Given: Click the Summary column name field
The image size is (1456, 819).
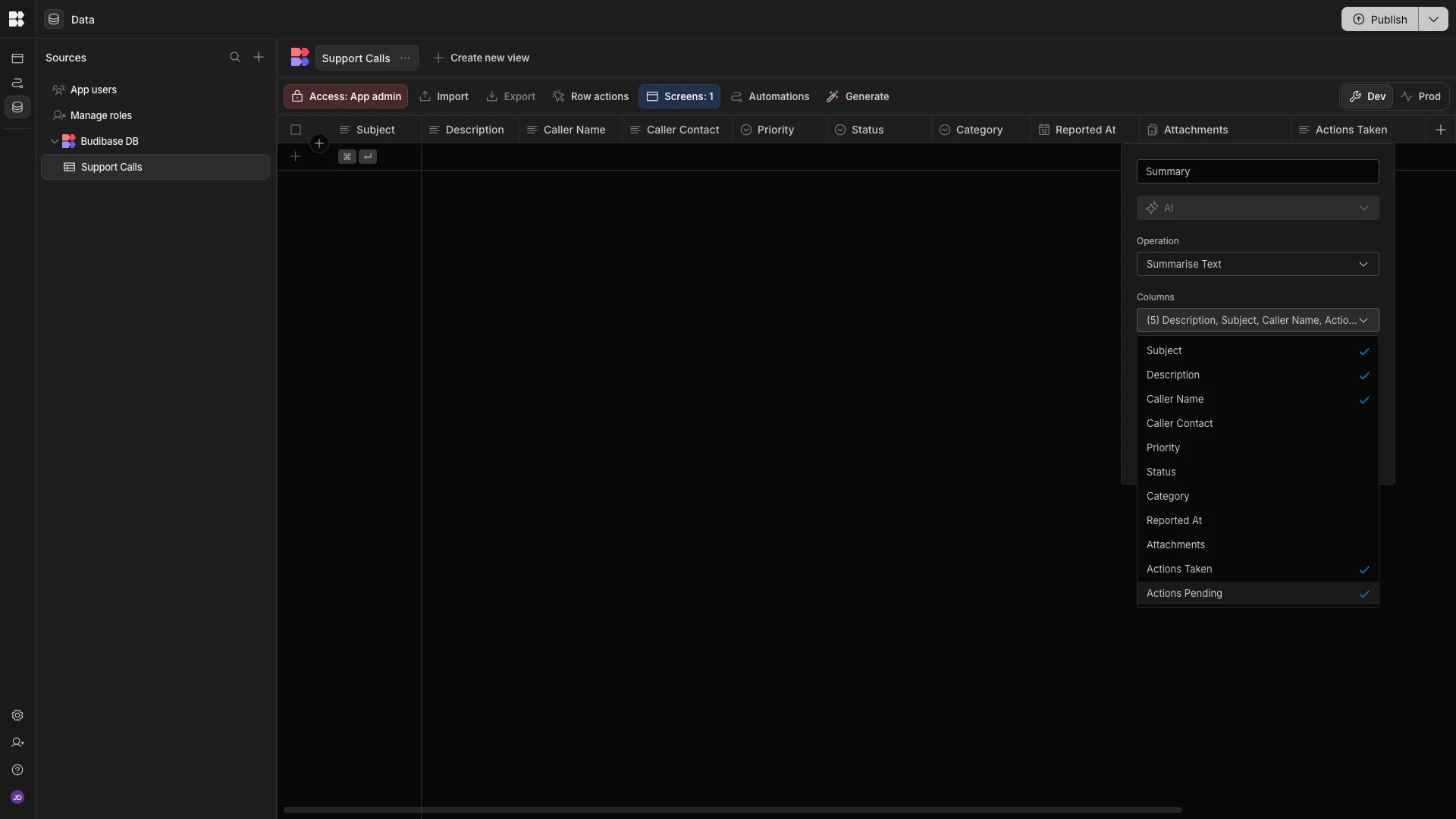Looking at the screenshot, I should click(1257, 172).
